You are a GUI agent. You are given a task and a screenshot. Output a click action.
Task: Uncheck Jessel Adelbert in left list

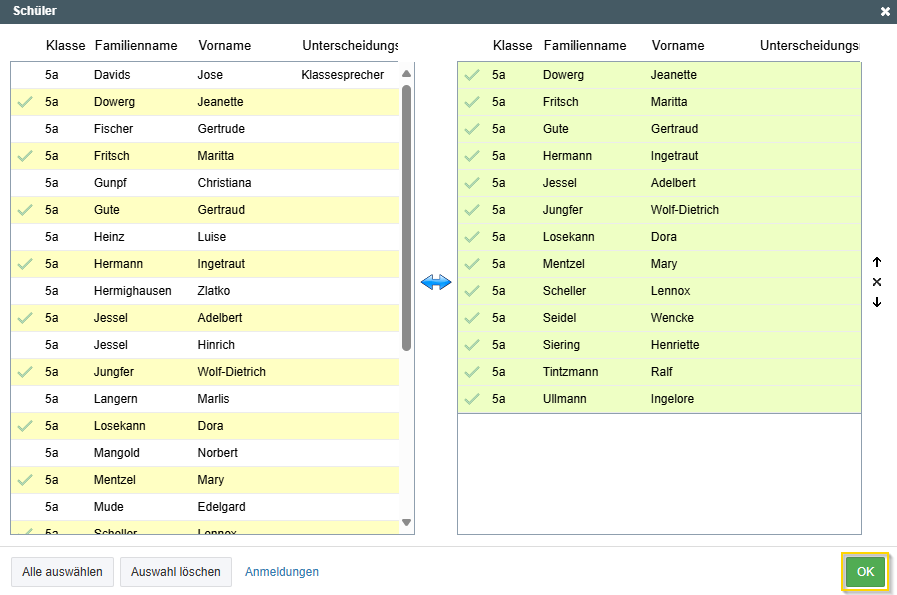click(x=25, y=318)
